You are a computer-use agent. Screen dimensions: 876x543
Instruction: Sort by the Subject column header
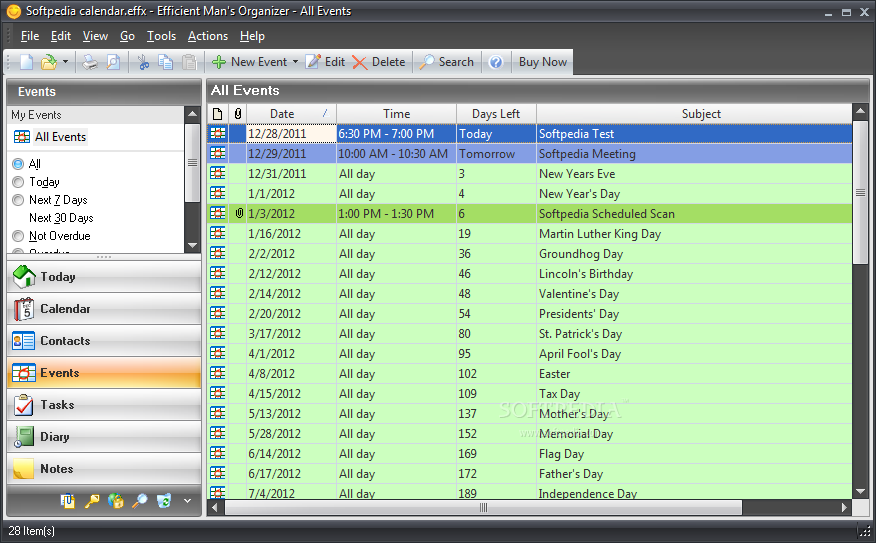pyautogui.click(x=694, y=114)
